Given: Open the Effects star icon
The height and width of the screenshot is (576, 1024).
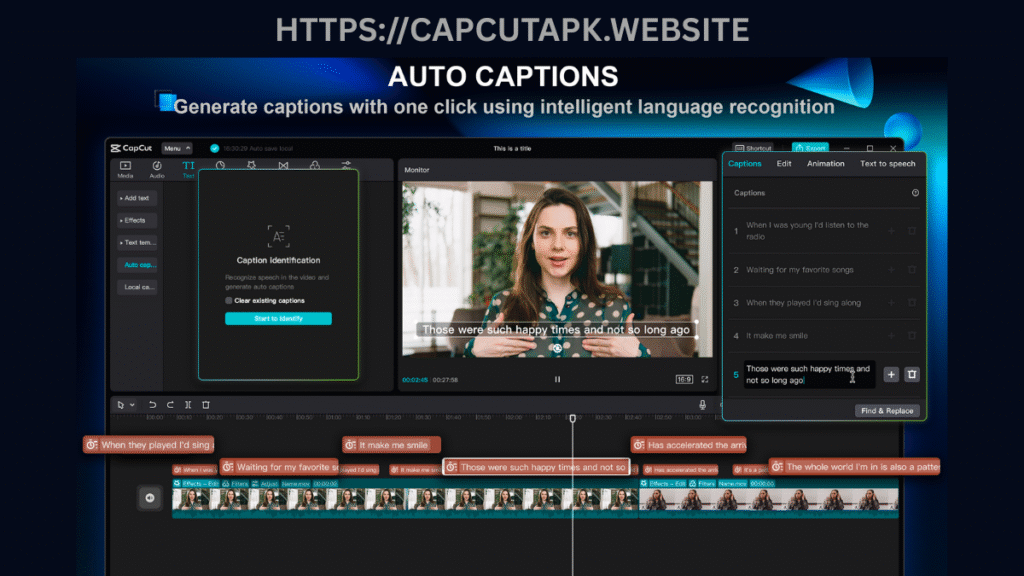Looking at the screenshot, I should coord(251,166).
